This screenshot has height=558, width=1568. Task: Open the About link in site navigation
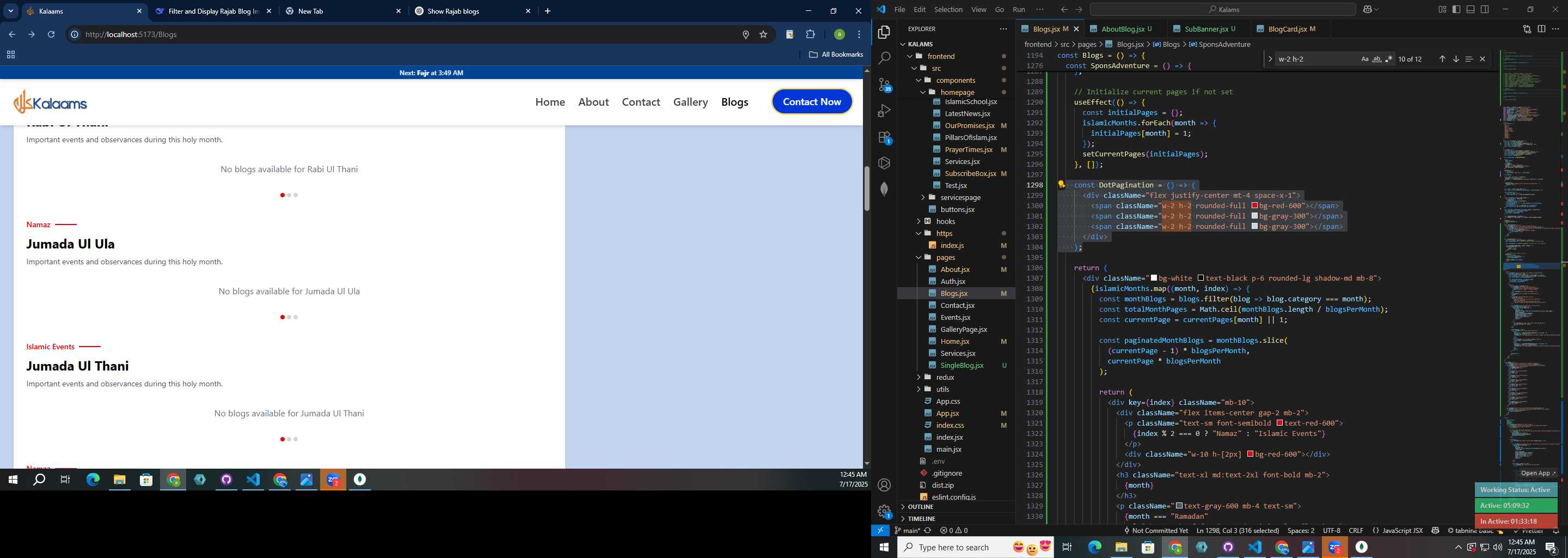(593, 102)
